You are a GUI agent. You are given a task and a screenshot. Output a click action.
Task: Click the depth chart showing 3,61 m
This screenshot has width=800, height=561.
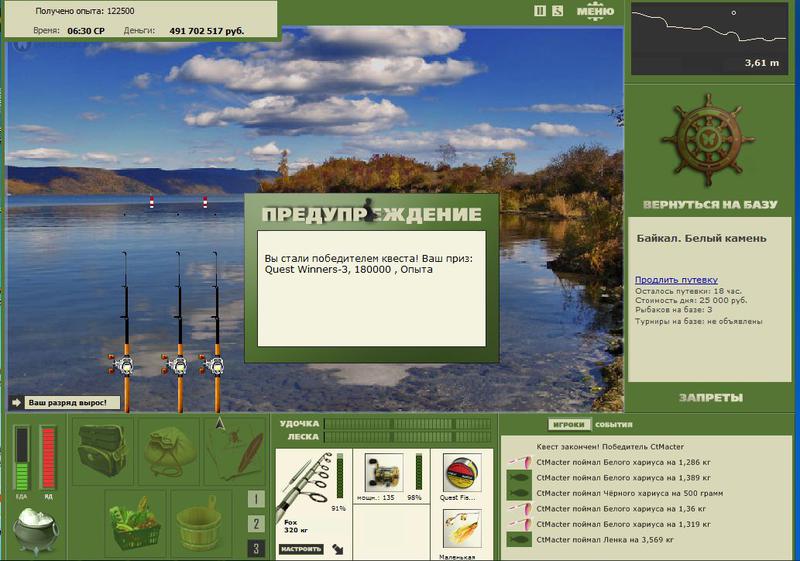click(x=709, y=38)
